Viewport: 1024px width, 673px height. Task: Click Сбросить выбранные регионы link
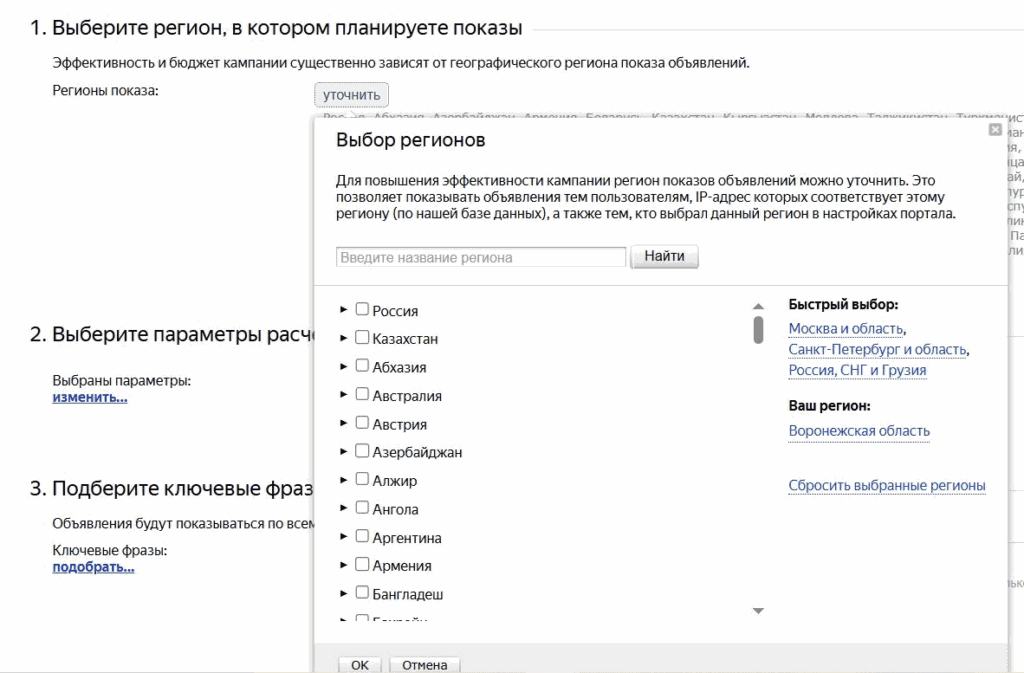point(887,485)
